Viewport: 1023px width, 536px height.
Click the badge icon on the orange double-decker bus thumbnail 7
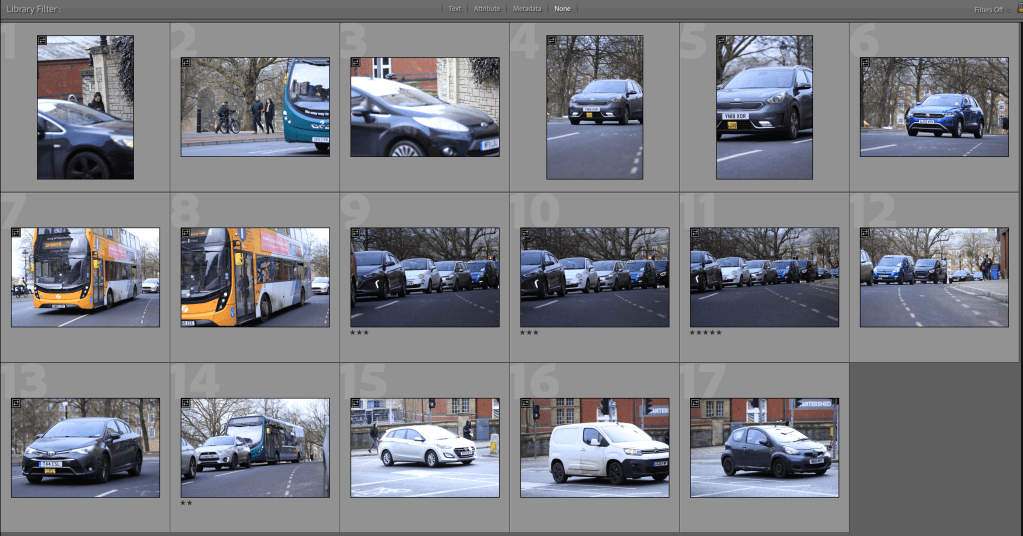click(16, 233)
